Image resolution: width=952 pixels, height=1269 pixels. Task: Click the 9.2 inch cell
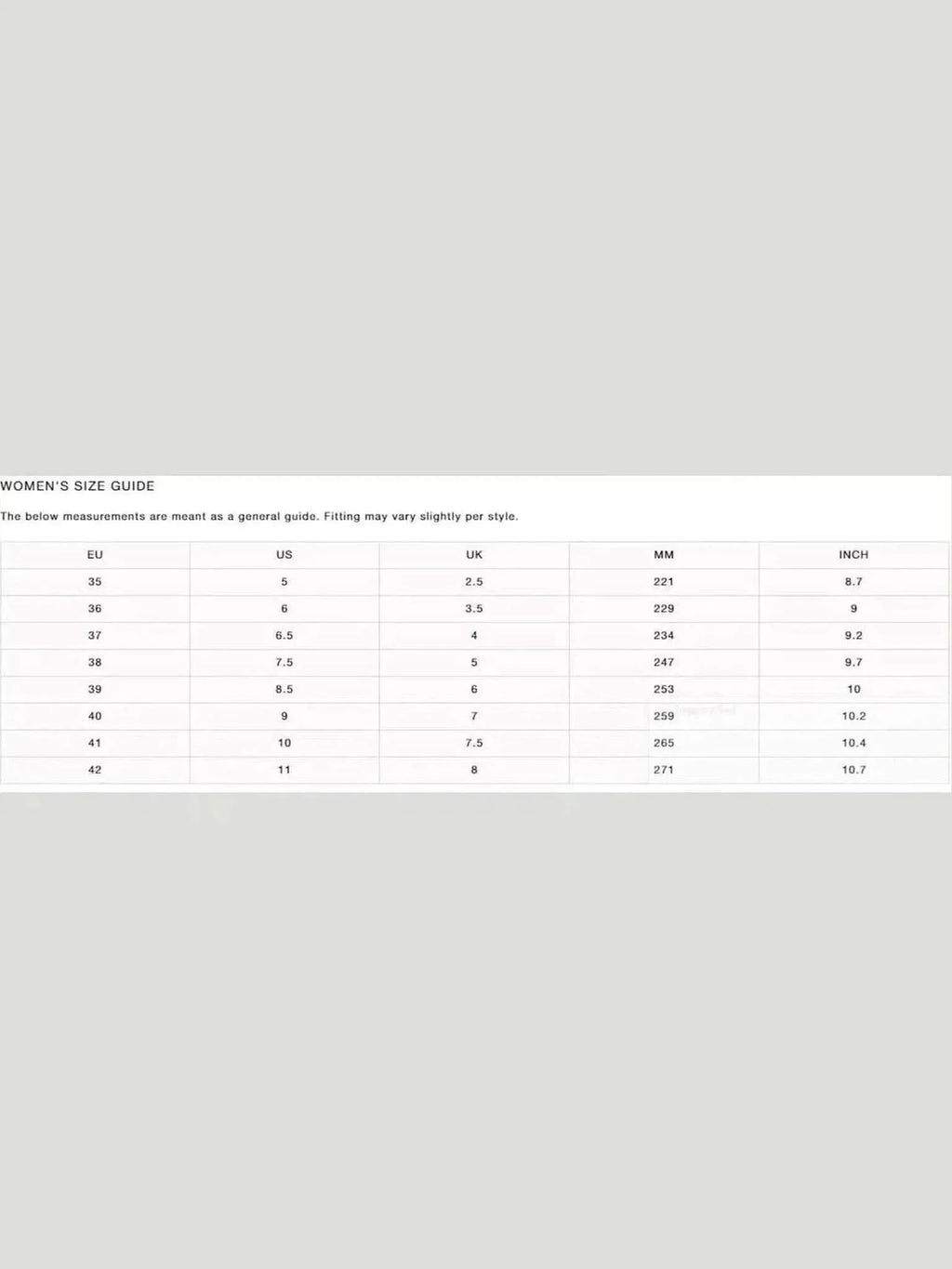853,636
